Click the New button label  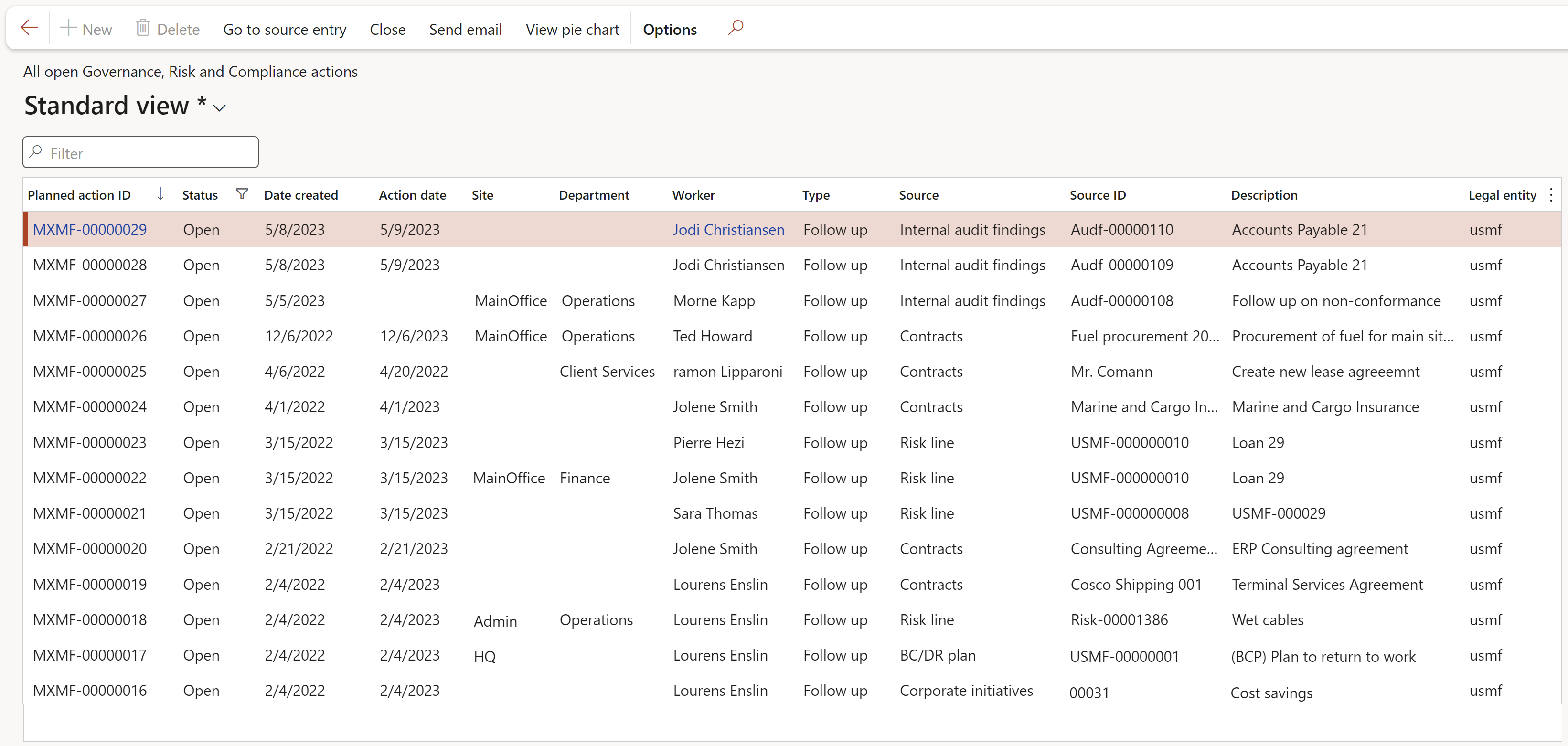pos(97,29)
